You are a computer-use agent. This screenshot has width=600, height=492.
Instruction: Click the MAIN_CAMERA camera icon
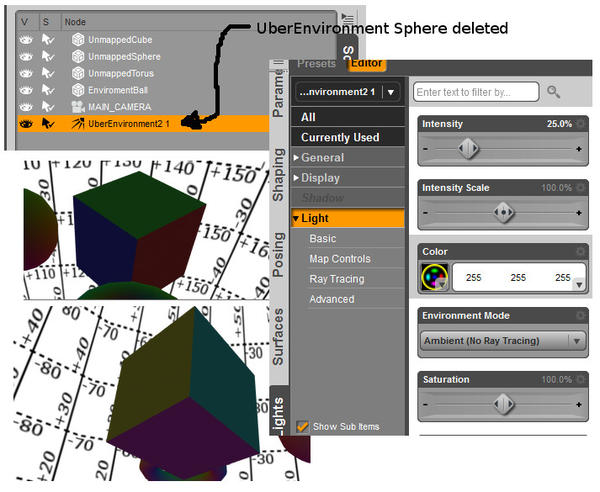[78, 107]
